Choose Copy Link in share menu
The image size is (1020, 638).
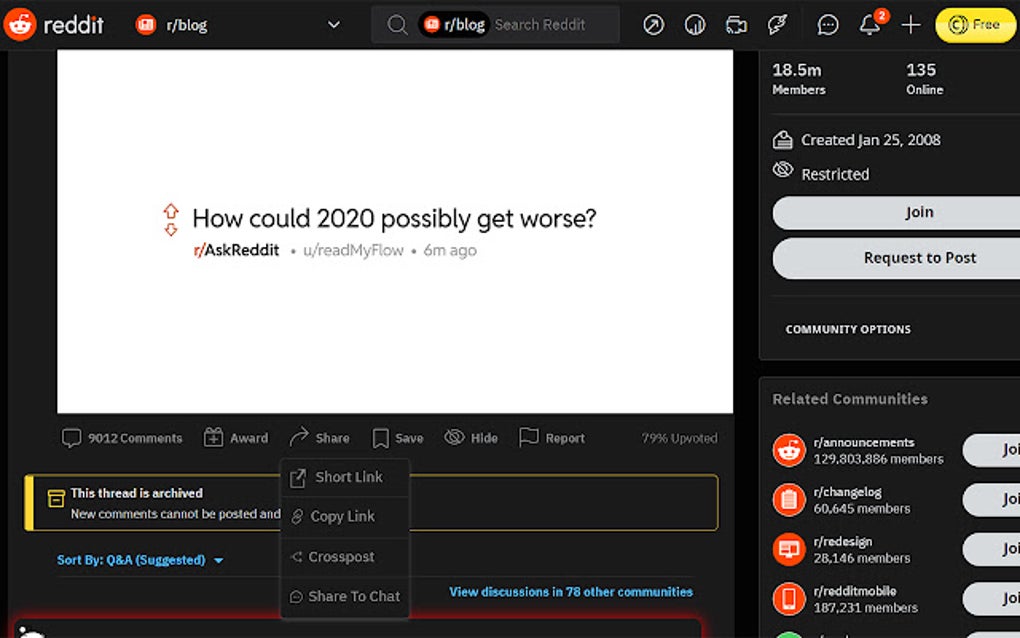[345, 516]
